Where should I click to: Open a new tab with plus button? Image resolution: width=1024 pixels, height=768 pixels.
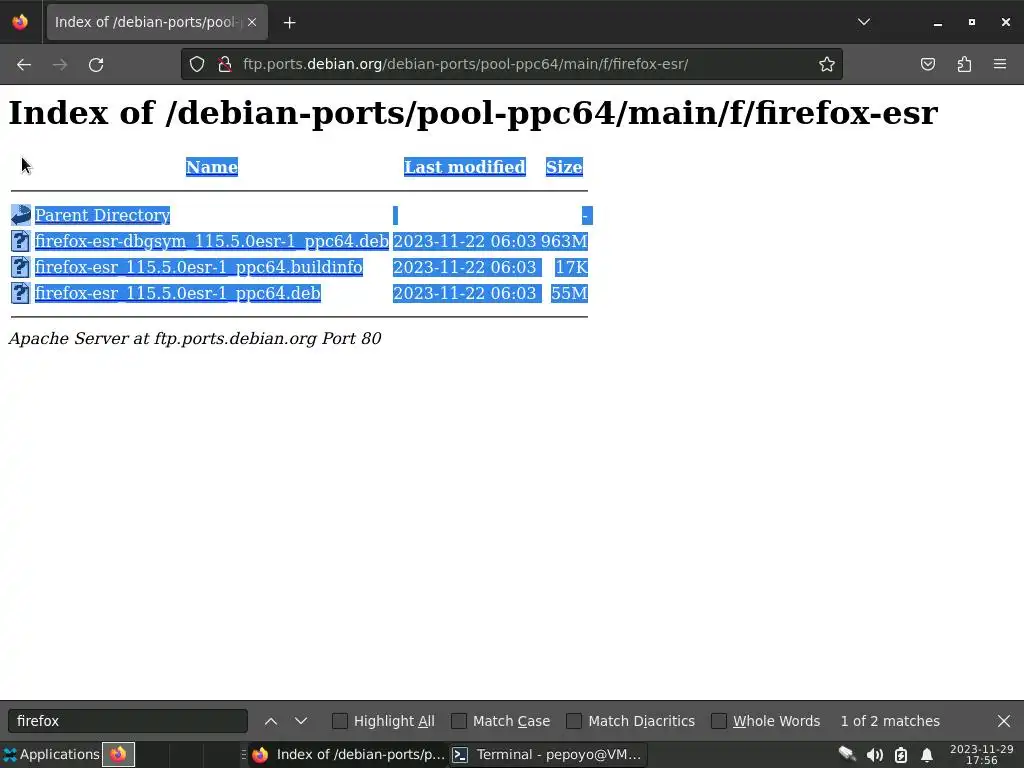click(289, 23)
